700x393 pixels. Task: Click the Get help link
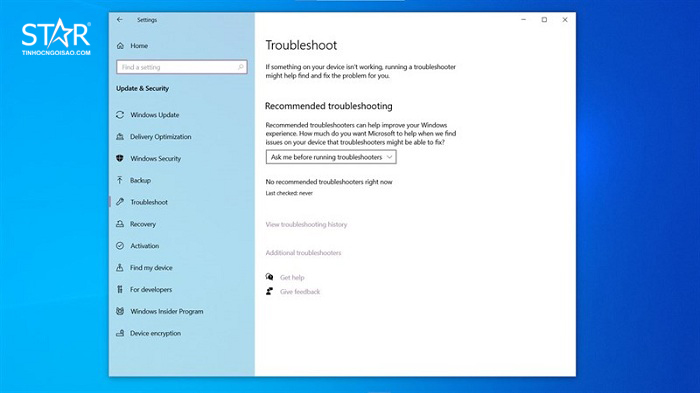292,277
